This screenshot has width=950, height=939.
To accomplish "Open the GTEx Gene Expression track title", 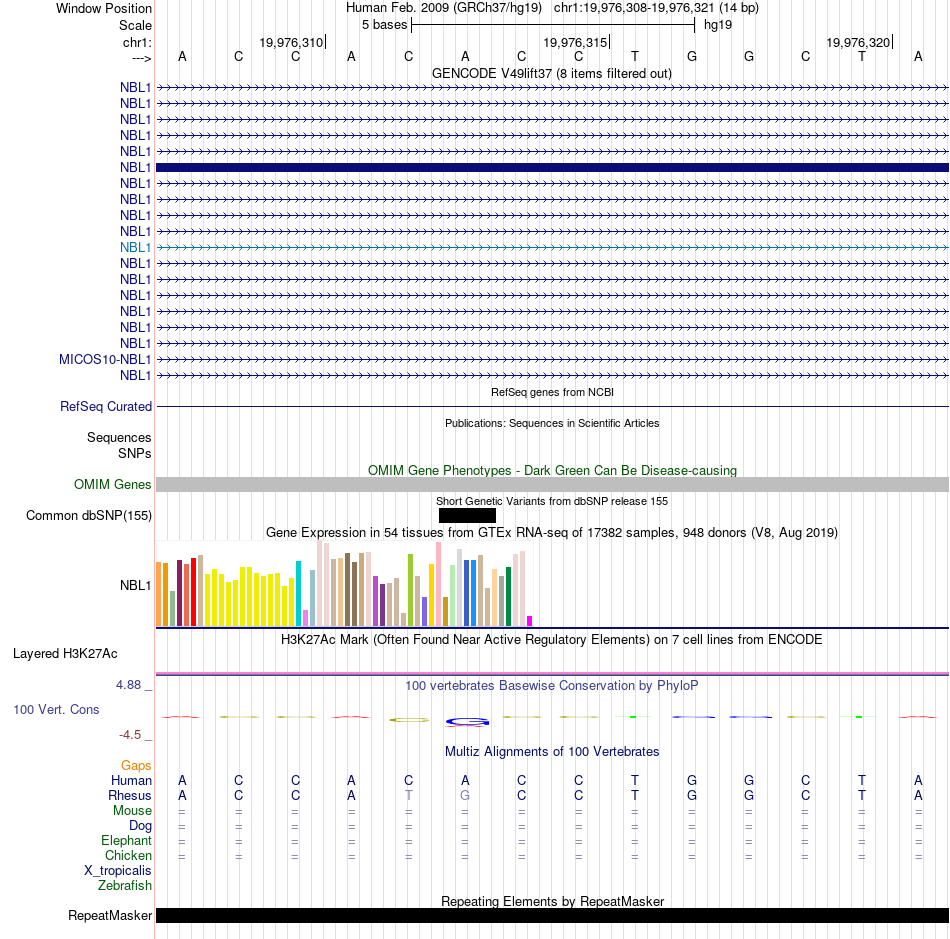I will tap(552, 533).
